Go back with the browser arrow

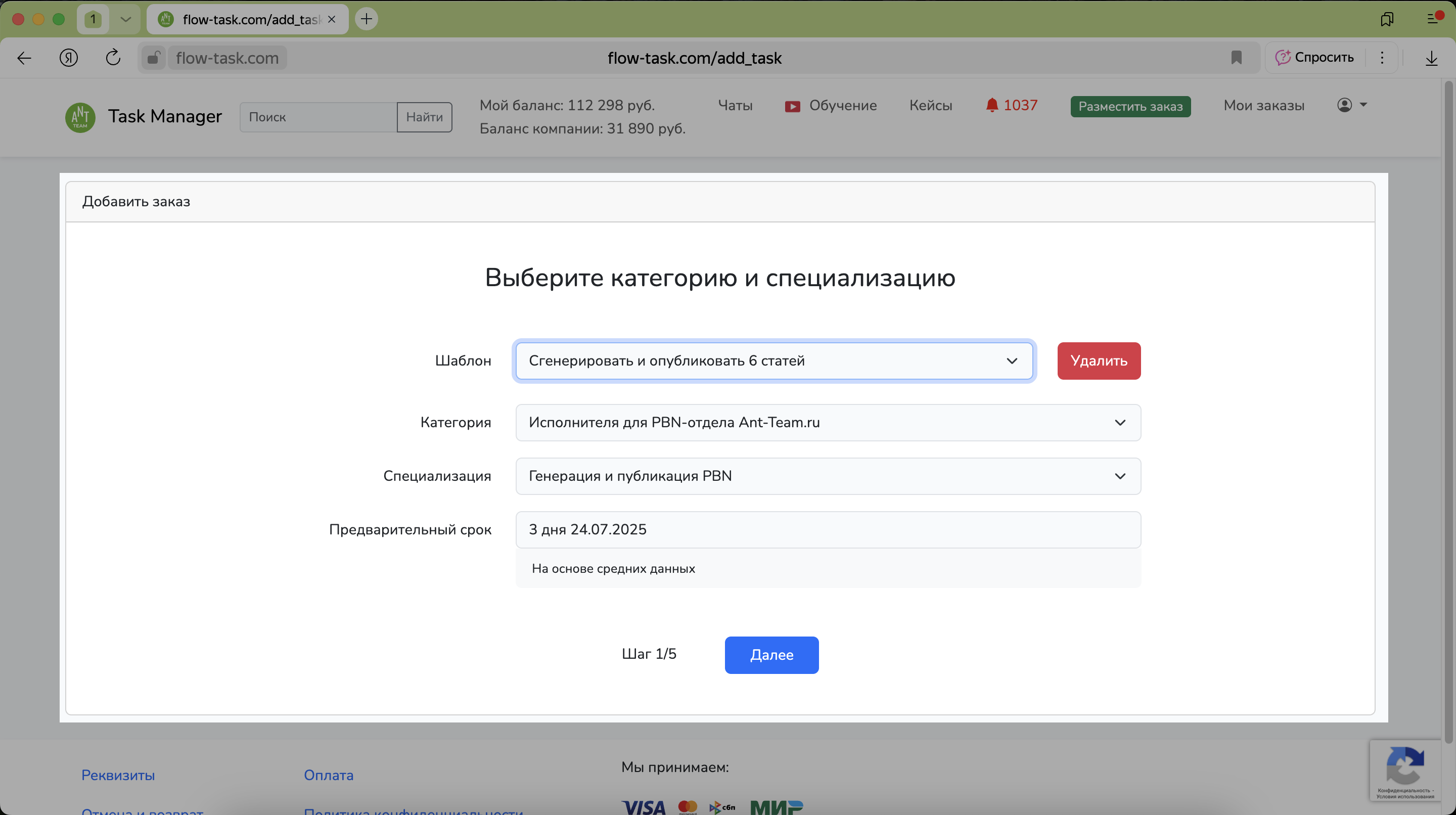point(24,58)
